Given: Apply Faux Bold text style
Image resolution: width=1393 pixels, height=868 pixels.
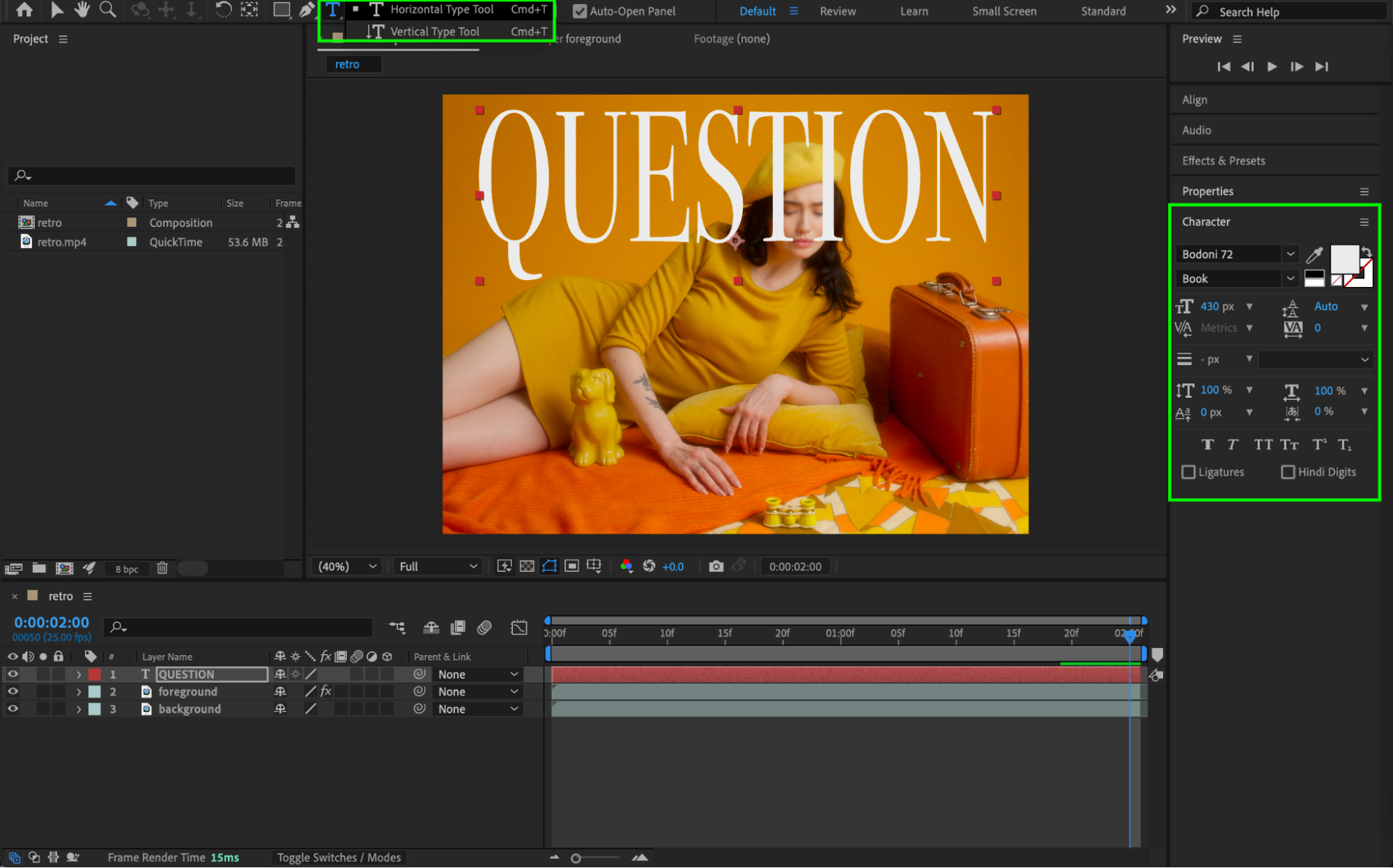Looking at the screenshot, I should 1208,444.
